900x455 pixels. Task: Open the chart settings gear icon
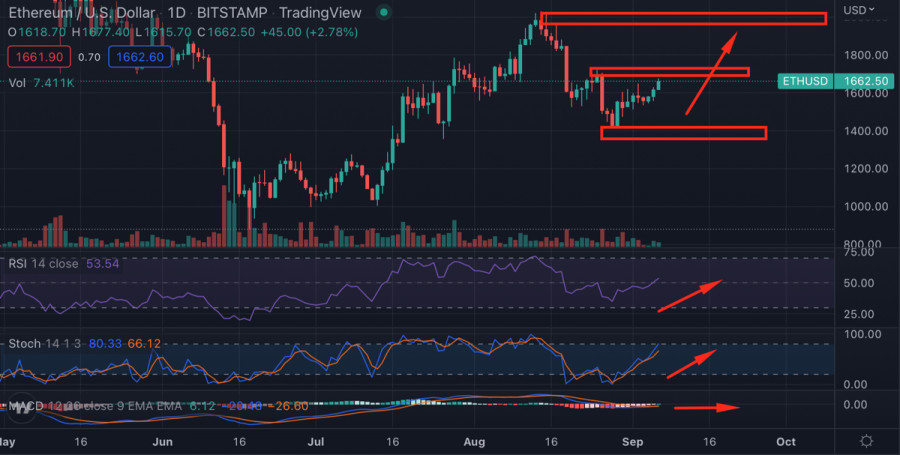pos(866,441)
